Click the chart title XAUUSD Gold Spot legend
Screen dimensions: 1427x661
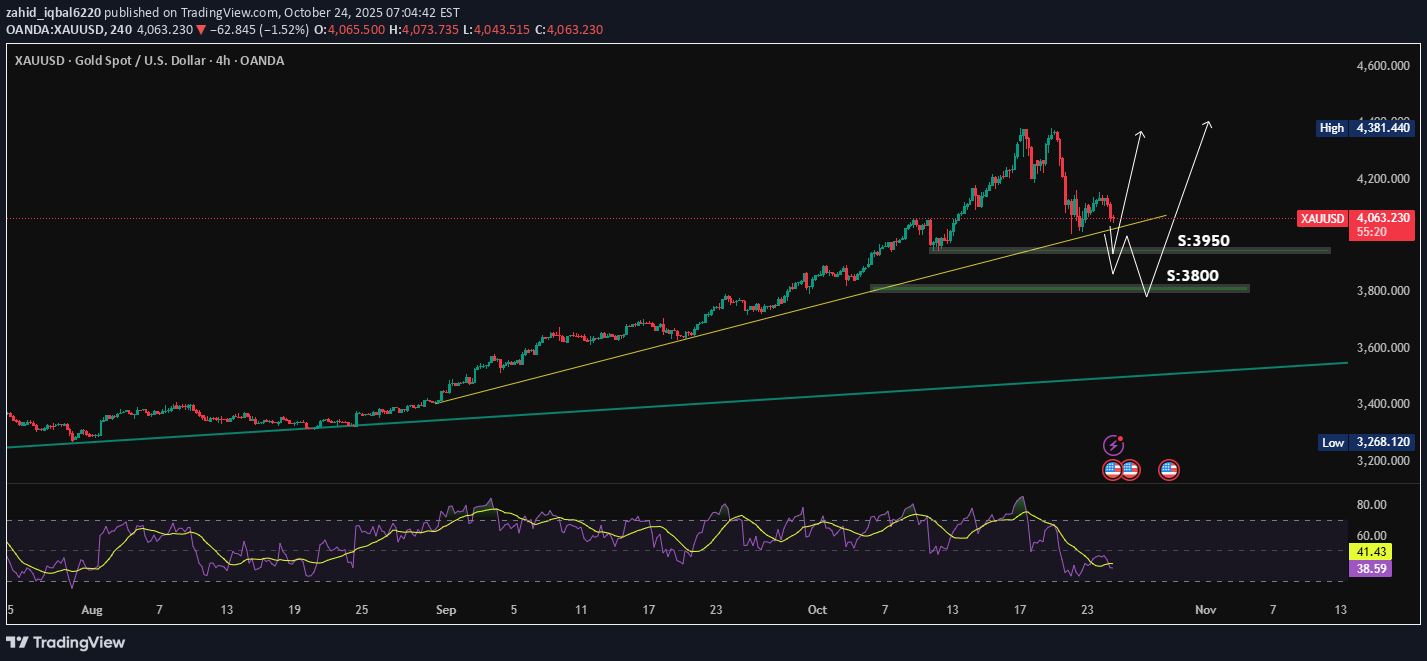click(x=149, y=61)
